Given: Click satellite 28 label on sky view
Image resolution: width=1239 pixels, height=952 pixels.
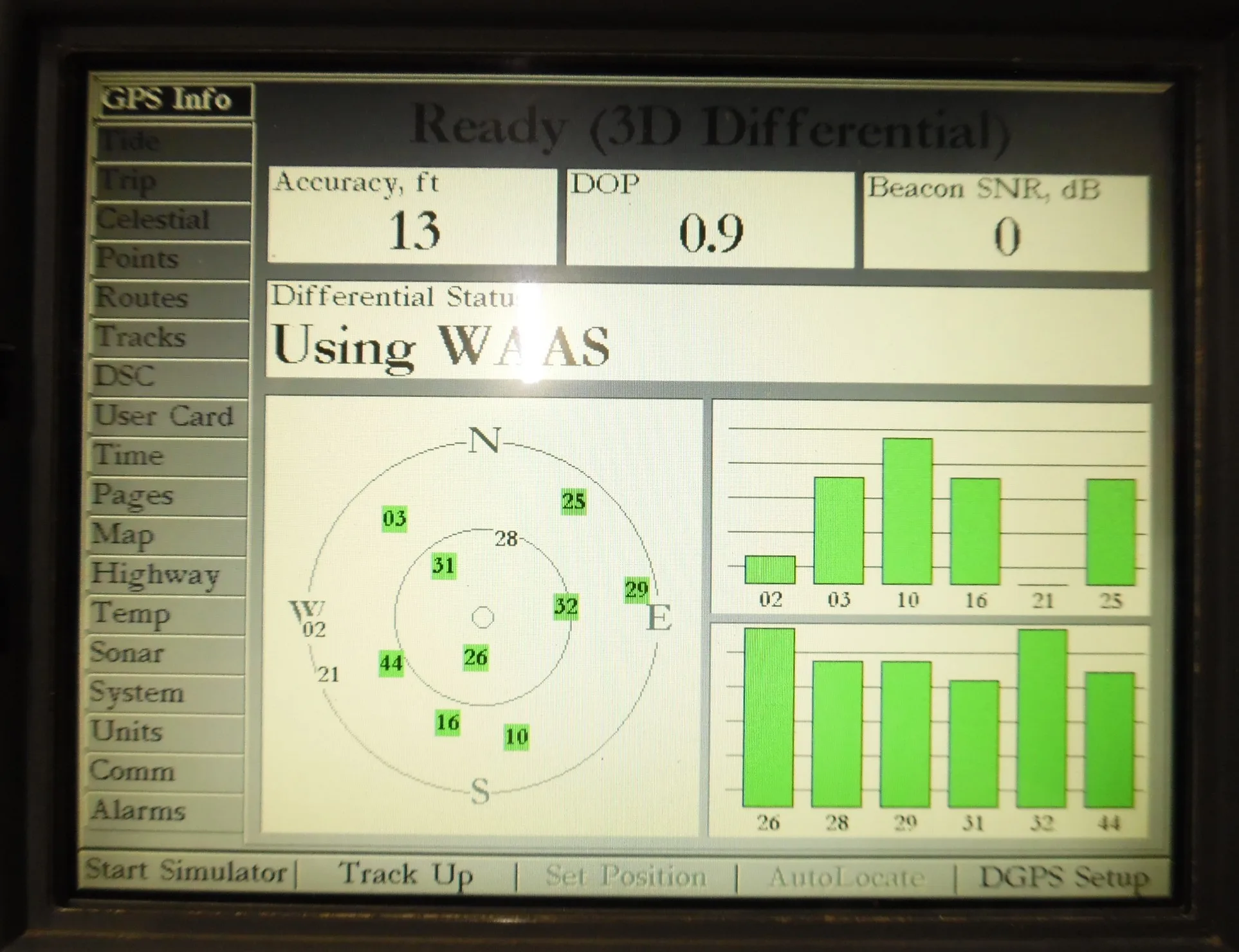Looking at the screenshot, I should pyautogui.click(x=506, y=538).
